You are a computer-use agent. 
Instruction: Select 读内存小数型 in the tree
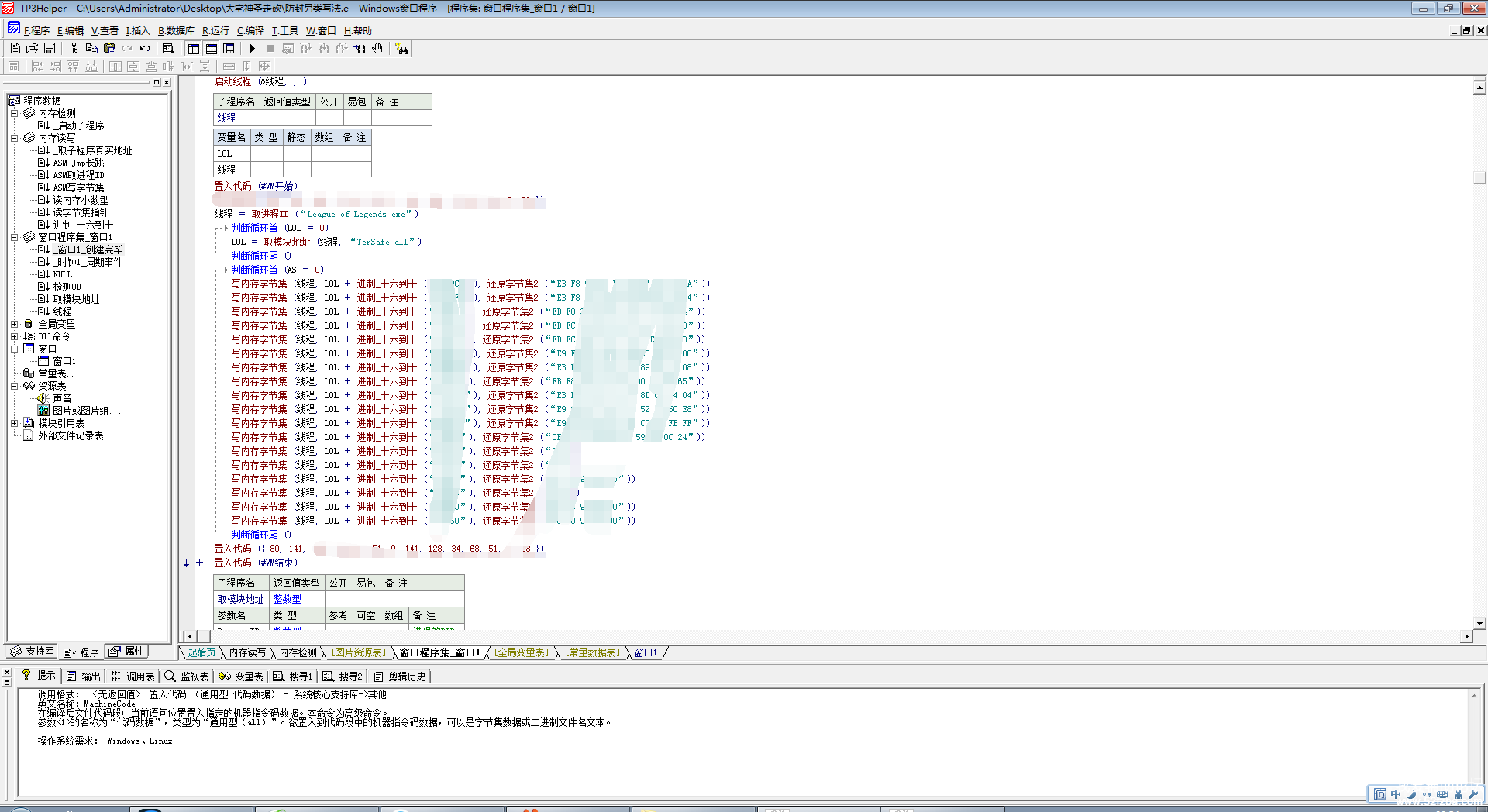[81, 200]
